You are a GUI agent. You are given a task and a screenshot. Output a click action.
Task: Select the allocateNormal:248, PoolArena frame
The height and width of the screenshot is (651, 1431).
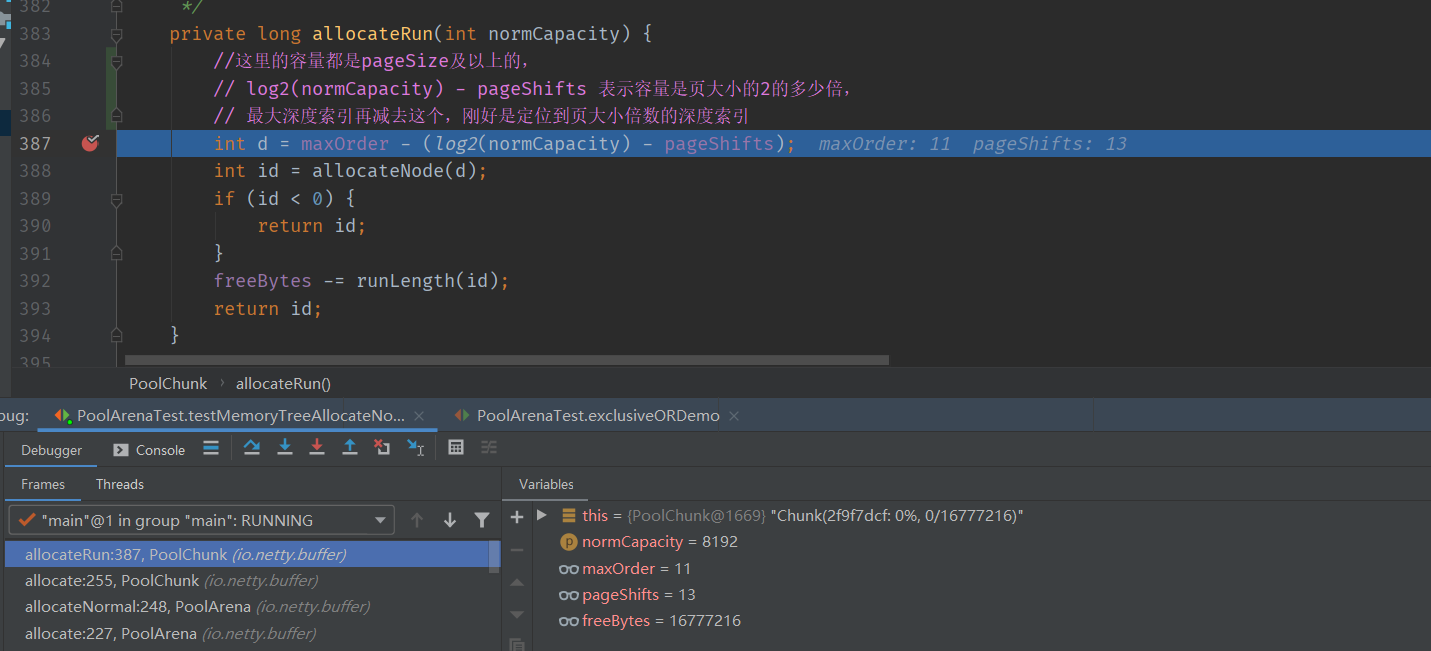(246, 606)
